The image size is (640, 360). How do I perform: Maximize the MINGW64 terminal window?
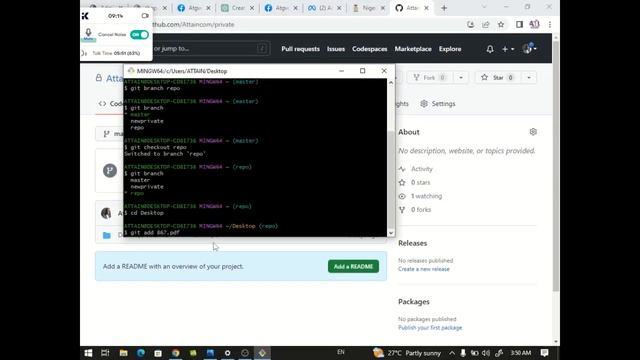click(362, 71)
